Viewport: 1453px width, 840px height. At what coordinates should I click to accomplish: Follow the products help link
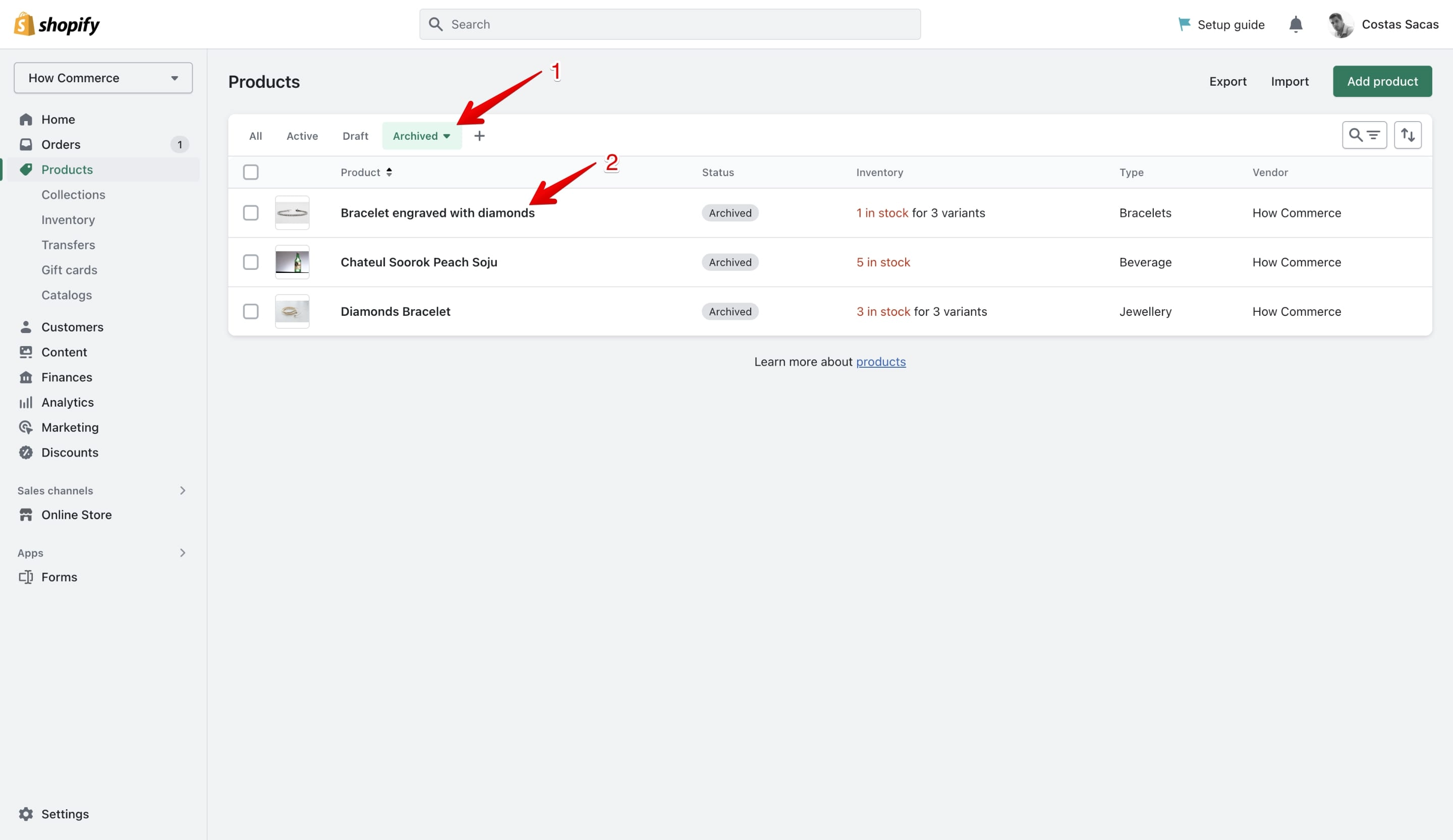(880, 362)
